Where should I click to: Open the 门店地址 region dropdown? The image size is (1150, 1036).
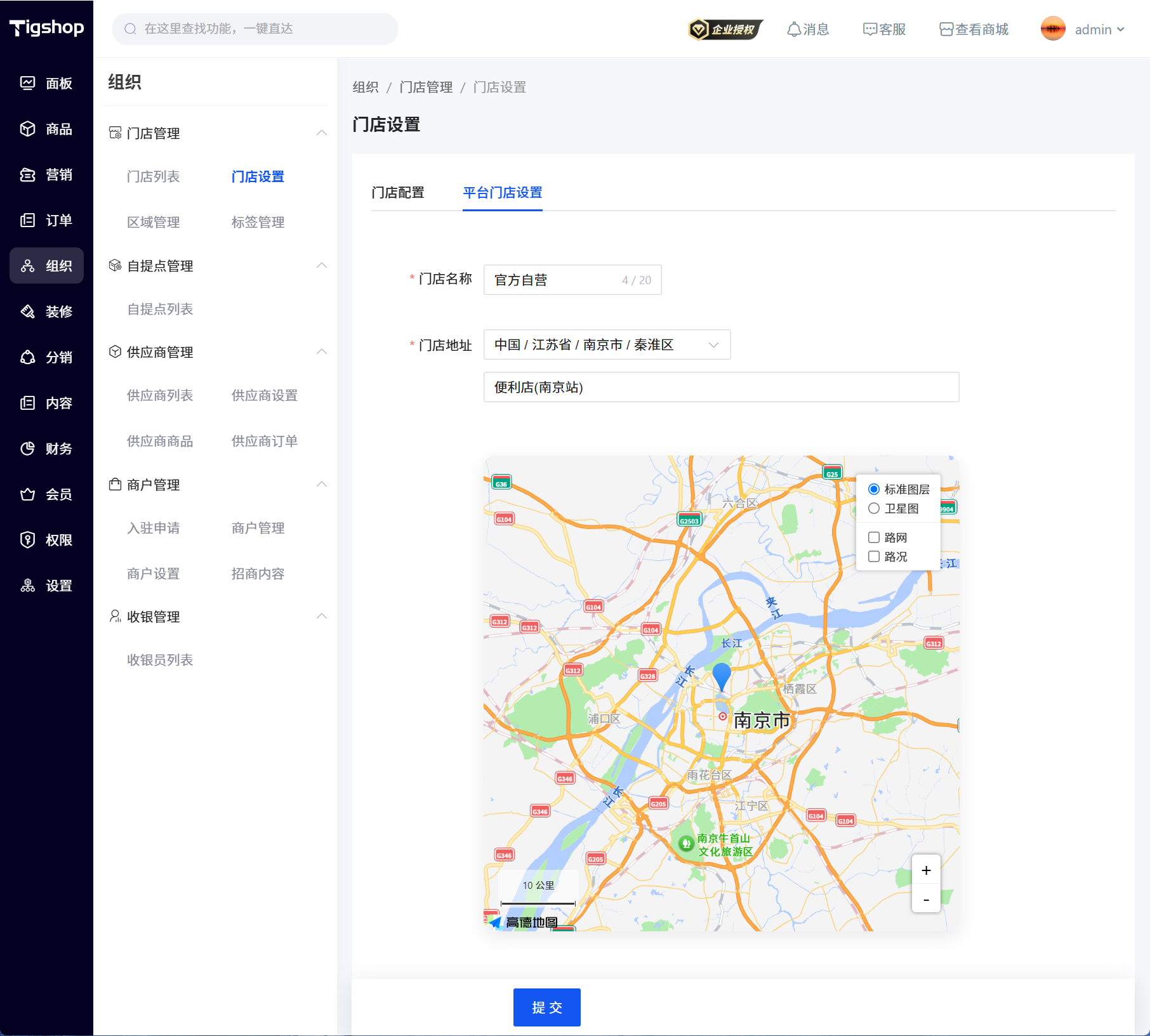tap(606, 344)
